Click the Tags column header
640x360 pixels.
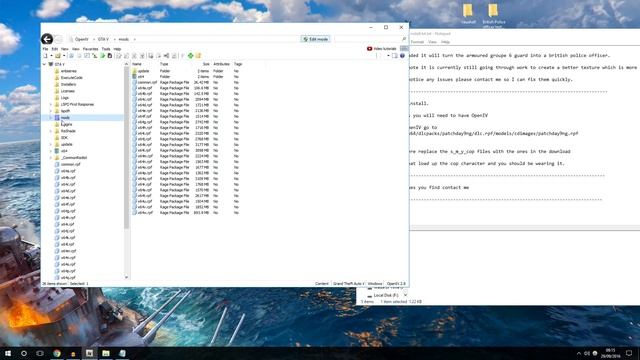pyautogui.click(x=238, y=64)
